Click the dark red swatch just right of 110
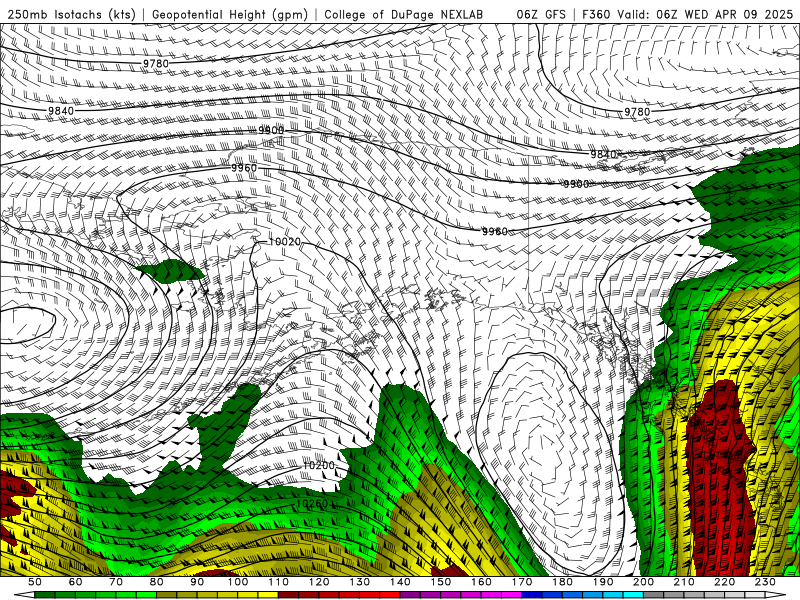This screenshot has height=600, width=800. point(288,595)
